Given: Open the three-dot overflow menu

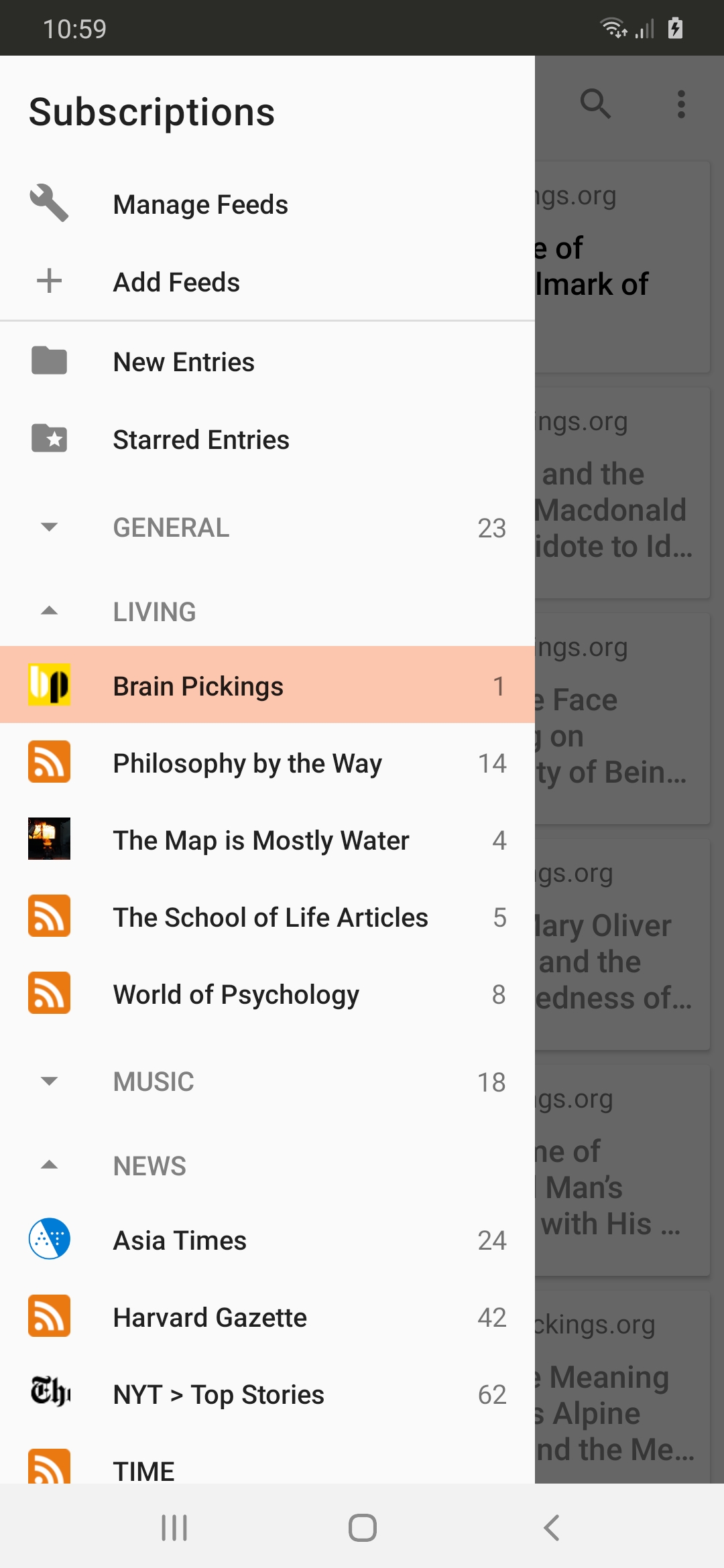Looking at the screenshot, I should pos(681,104).
